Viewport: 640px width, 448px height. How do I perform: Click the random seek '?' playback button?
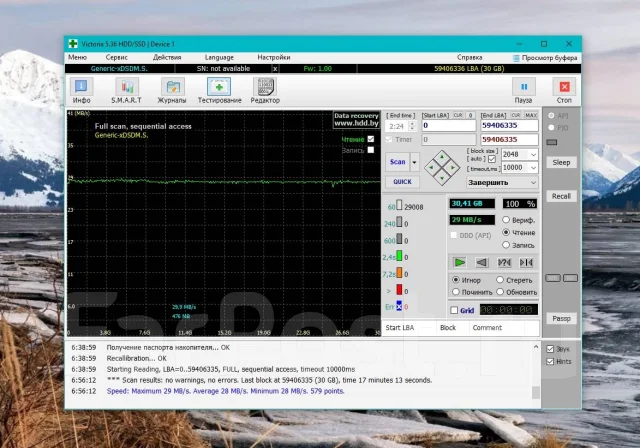tap(504, 262)
